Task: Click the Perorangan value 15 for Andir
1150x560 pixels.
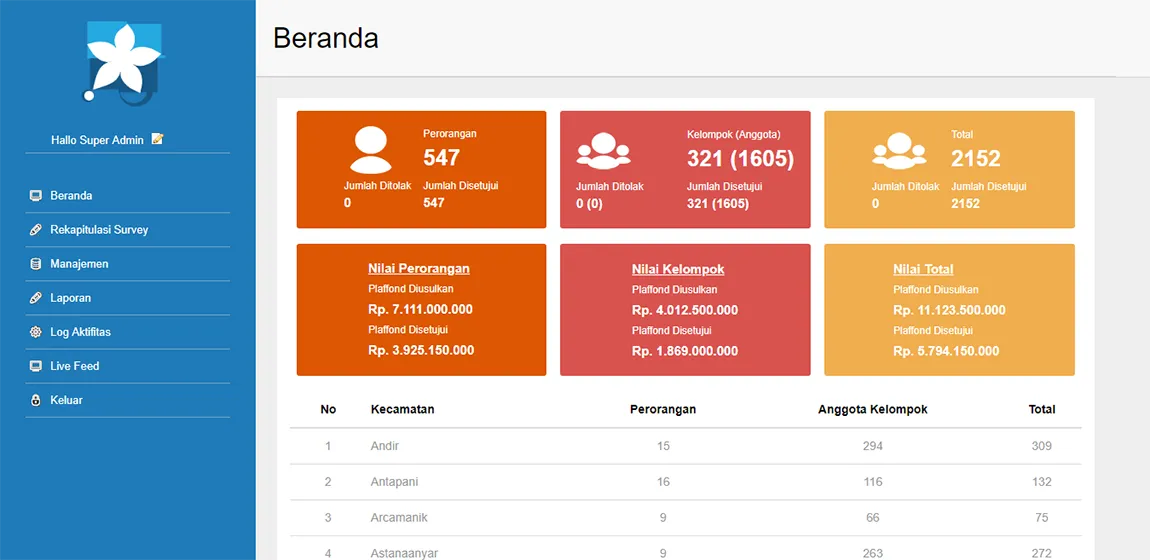Action: point(663,446)
